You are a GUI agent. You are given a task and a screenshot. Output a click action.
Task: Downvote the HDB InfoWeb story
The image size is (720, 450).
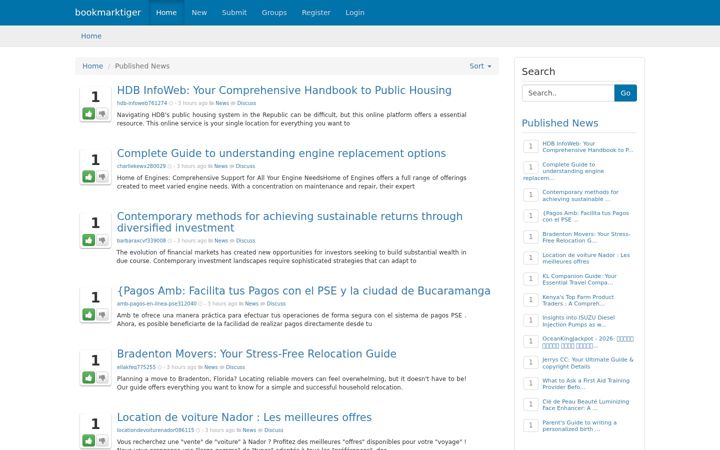(102, 113)
